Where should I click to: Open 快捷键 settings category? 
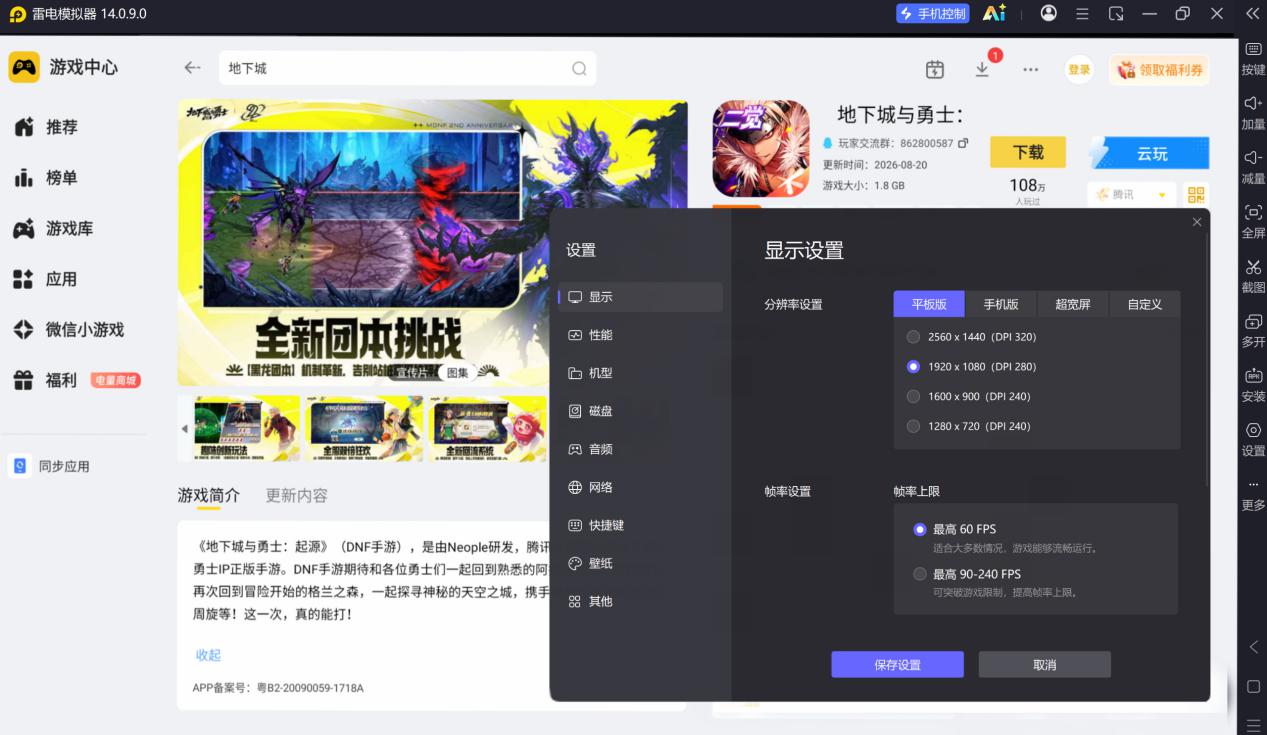click(640, 525)
